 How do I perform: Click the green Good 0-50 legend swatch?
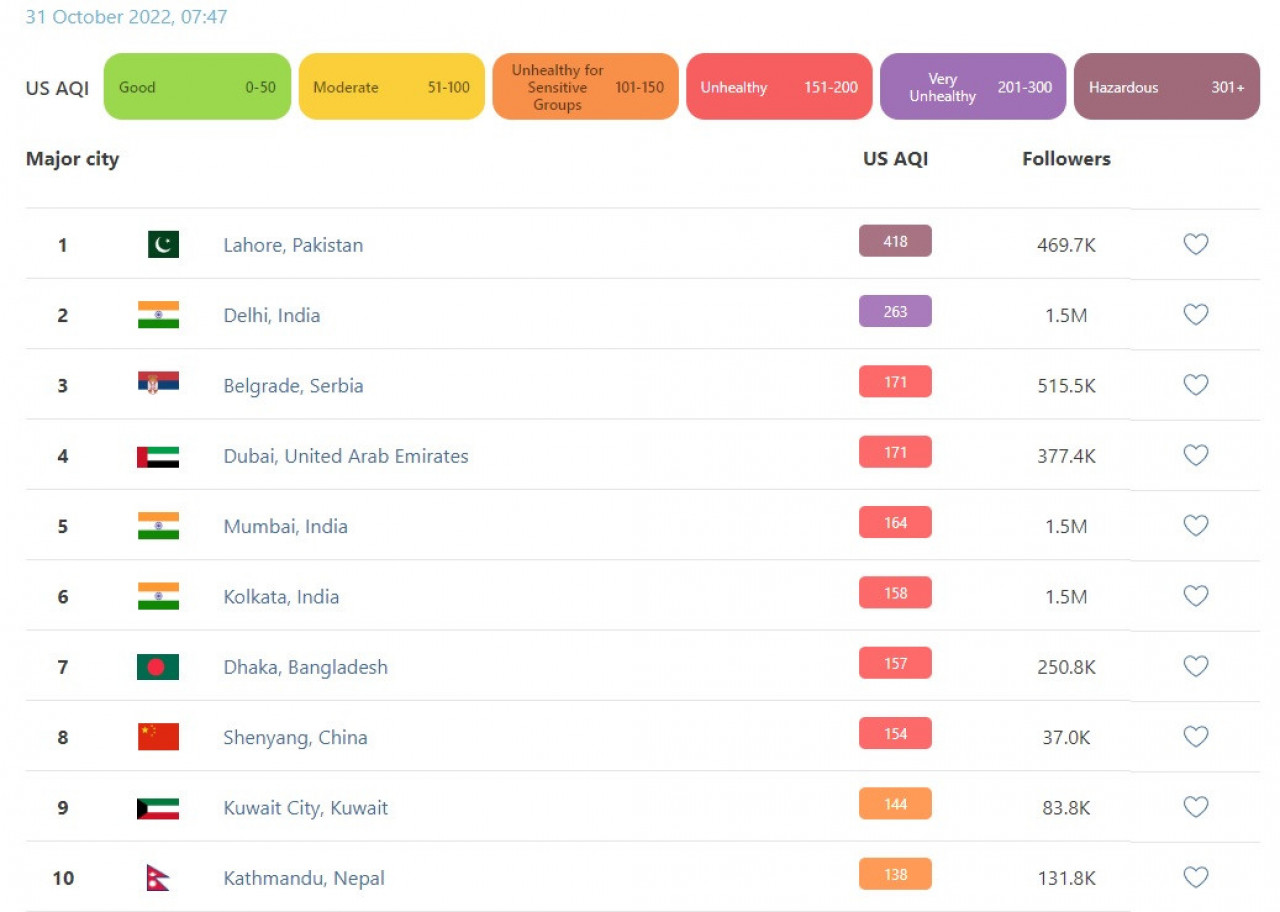(197, 87)
